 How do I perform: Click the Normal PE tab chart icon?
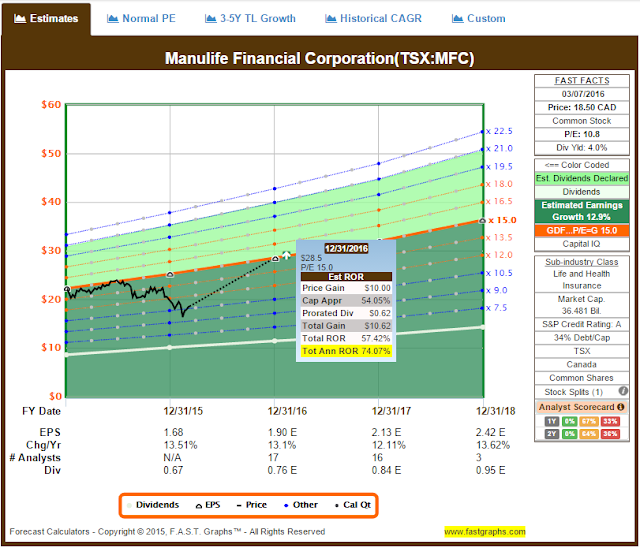112,19
